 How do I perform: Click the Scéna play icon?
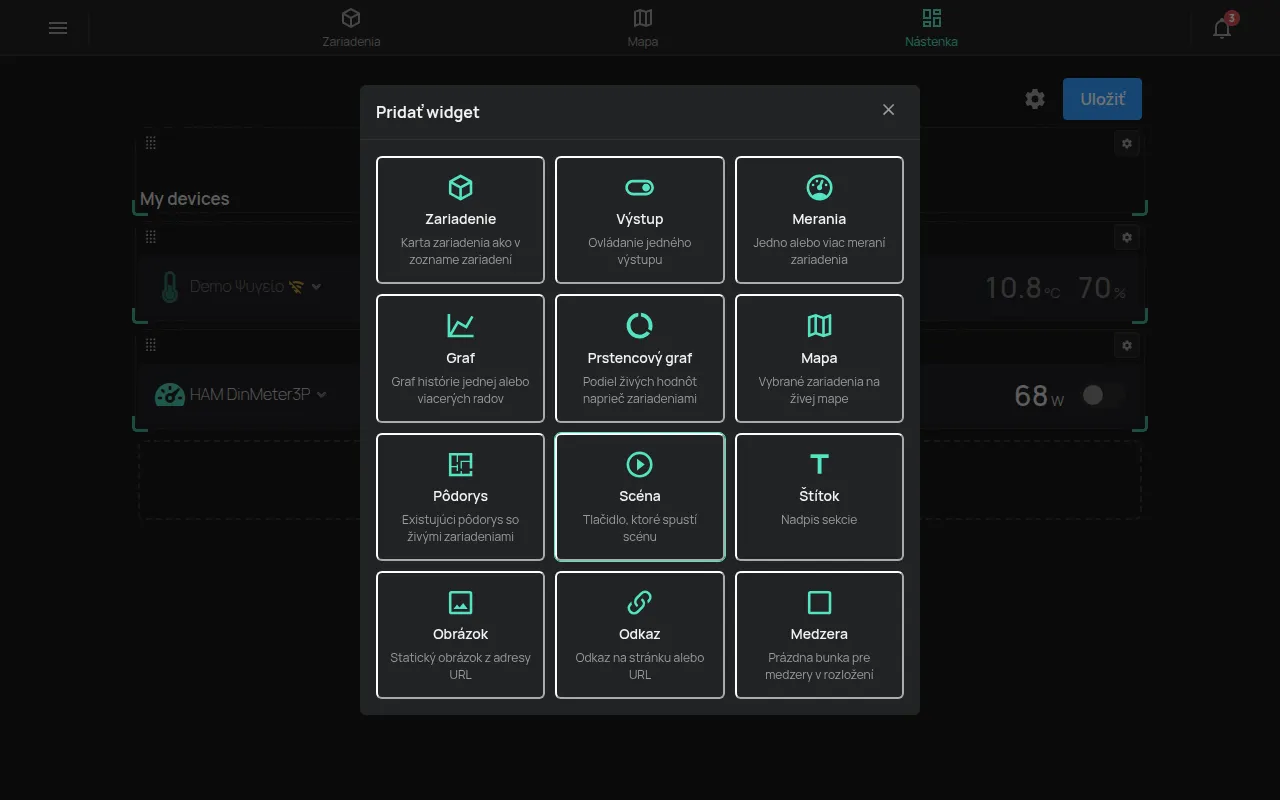coord(640,464)
